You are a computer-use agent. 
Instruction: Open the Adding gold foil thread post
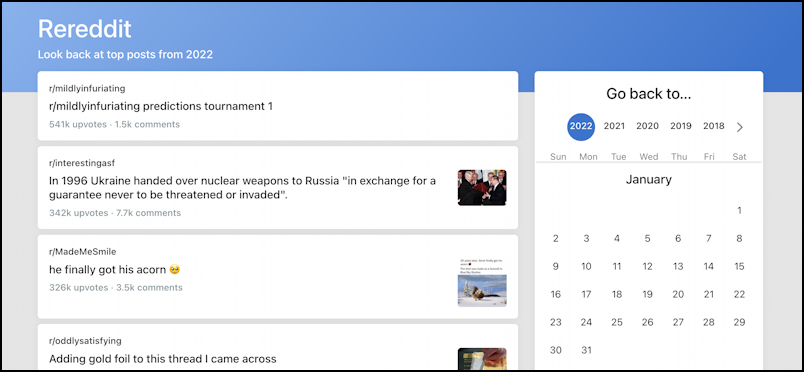tap(163, 359)
